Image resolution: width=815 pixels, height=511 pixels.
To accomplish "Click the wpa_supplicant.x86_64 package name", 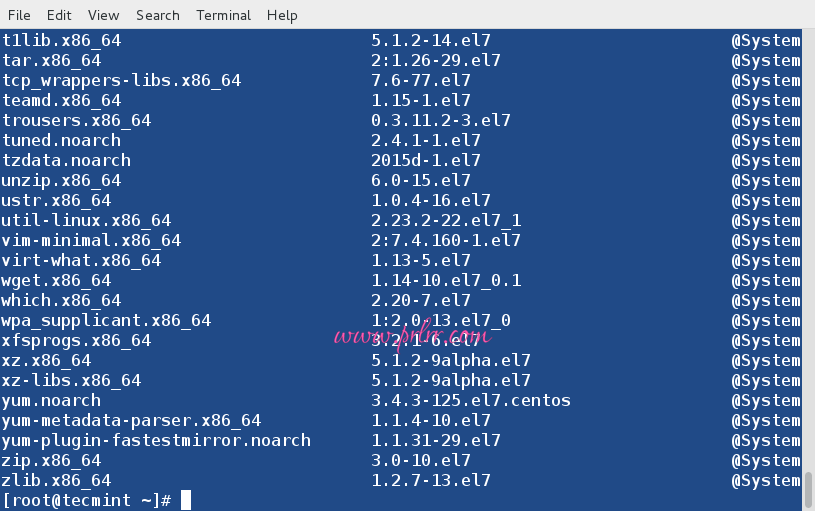I will pos(106,320).
